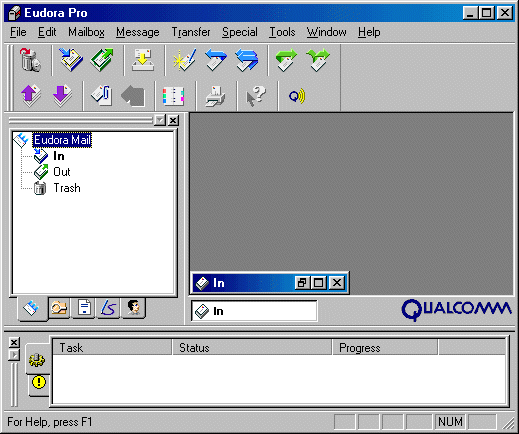
Task: Click the Attach File paperclip icon
Action: [102, 96]
